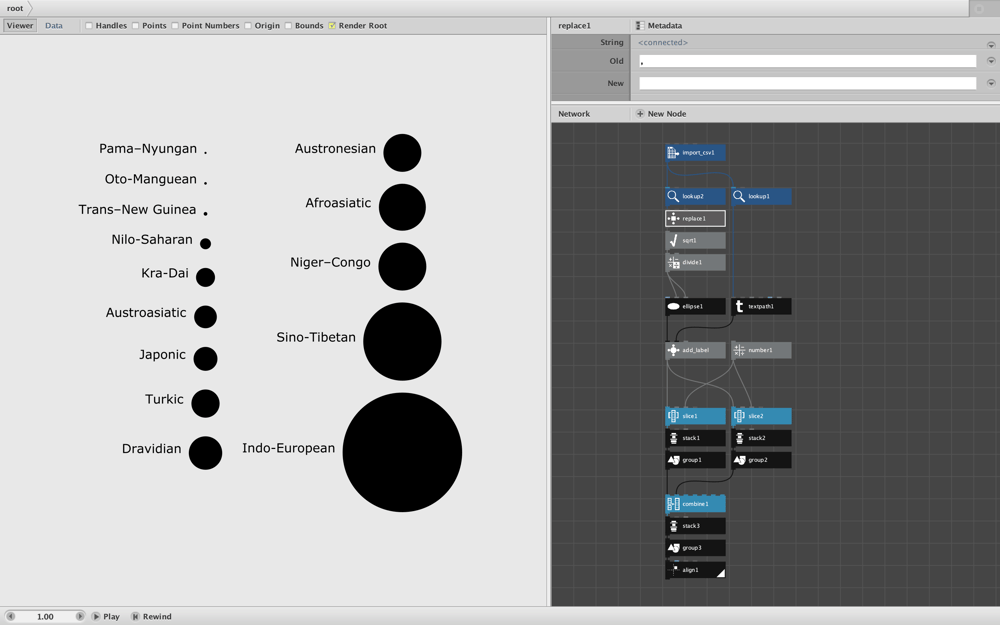Click the root breadcrumb
The height and width of the screenshot is (625, 1000).
point(15,8)
